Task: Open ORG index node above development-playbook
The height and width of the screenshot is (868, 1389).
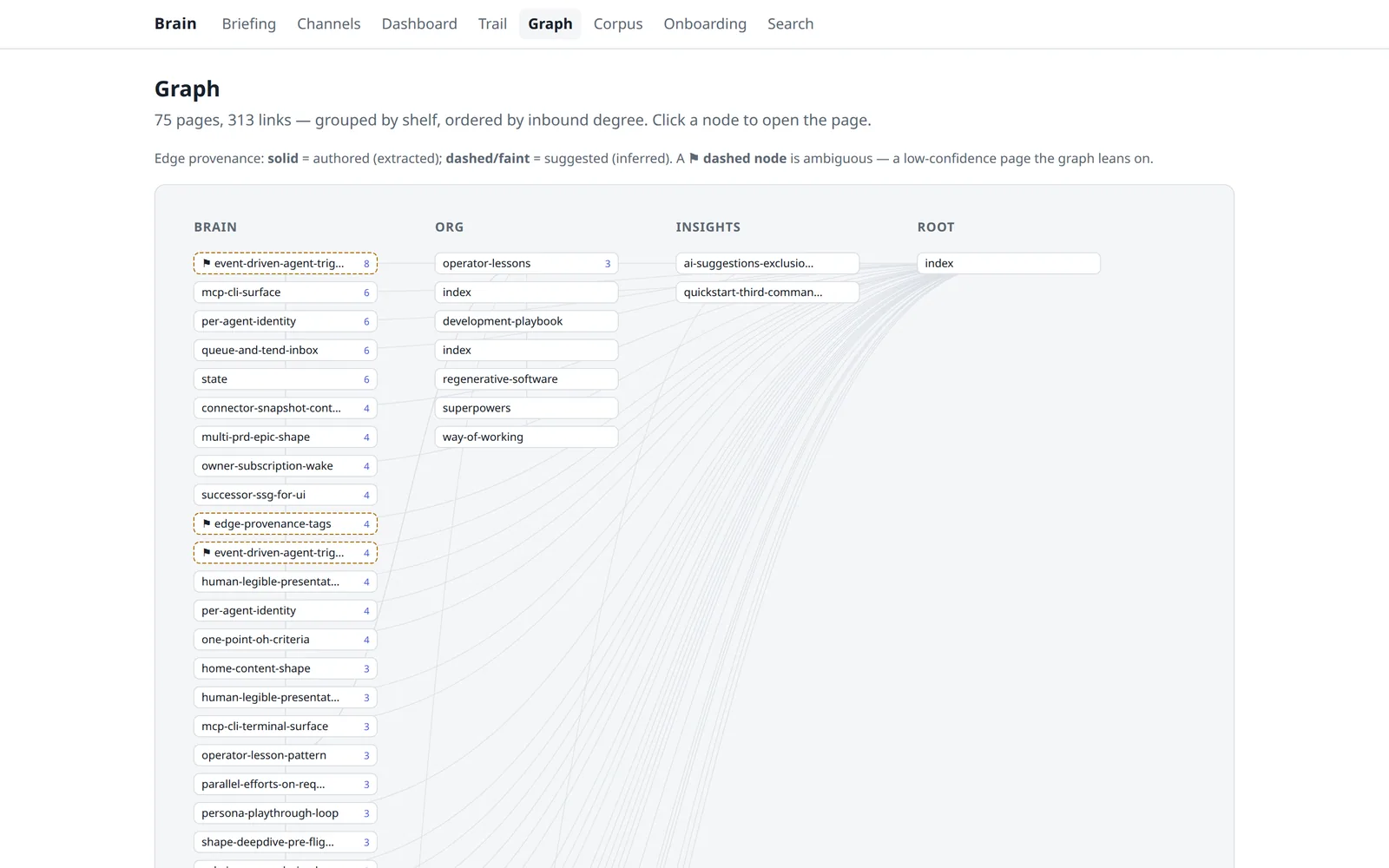Action: click(x=526, y=293)
